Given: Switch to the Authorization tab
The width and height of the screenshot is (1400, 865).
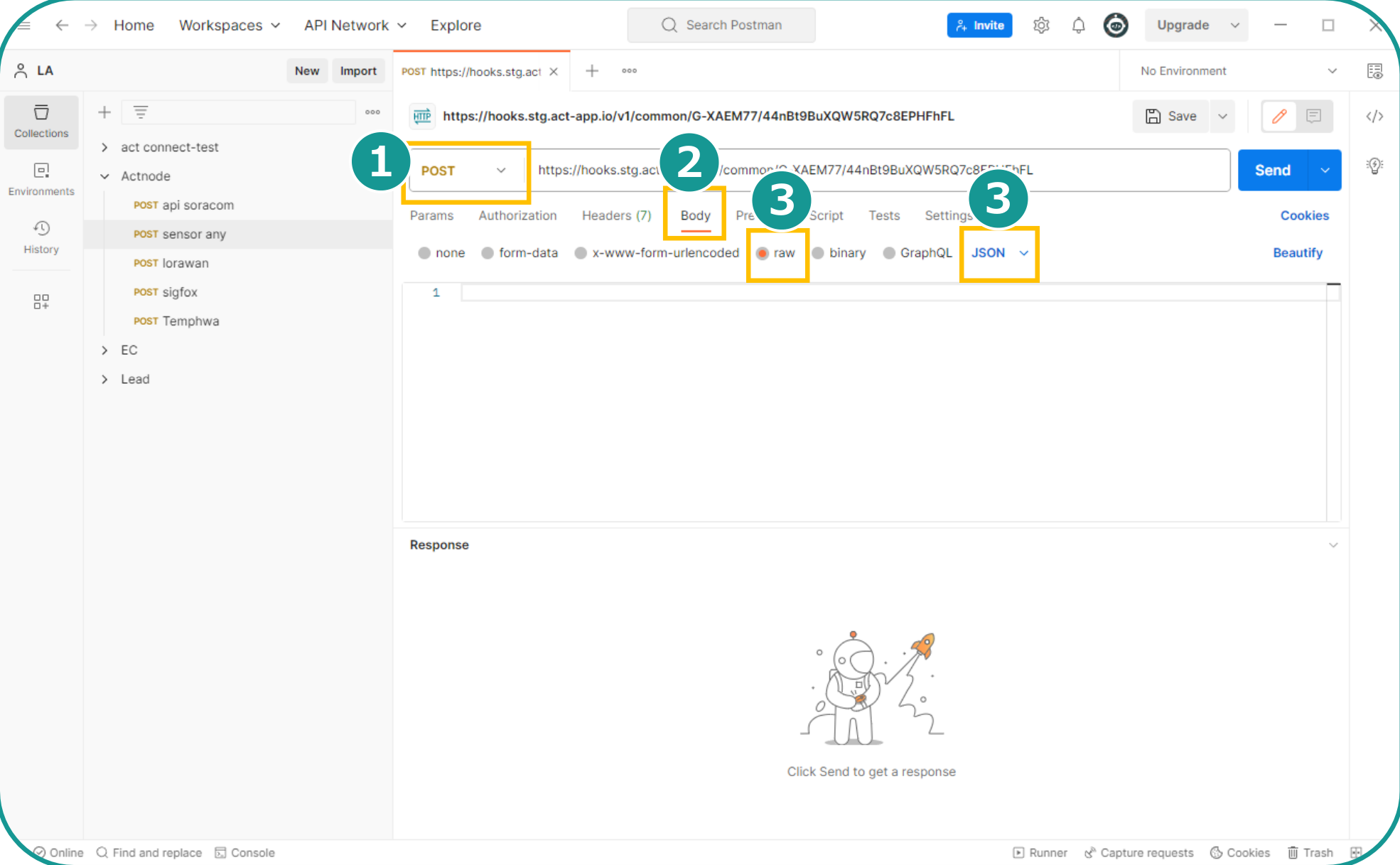Looking at the screenshot, I should 517,215.
